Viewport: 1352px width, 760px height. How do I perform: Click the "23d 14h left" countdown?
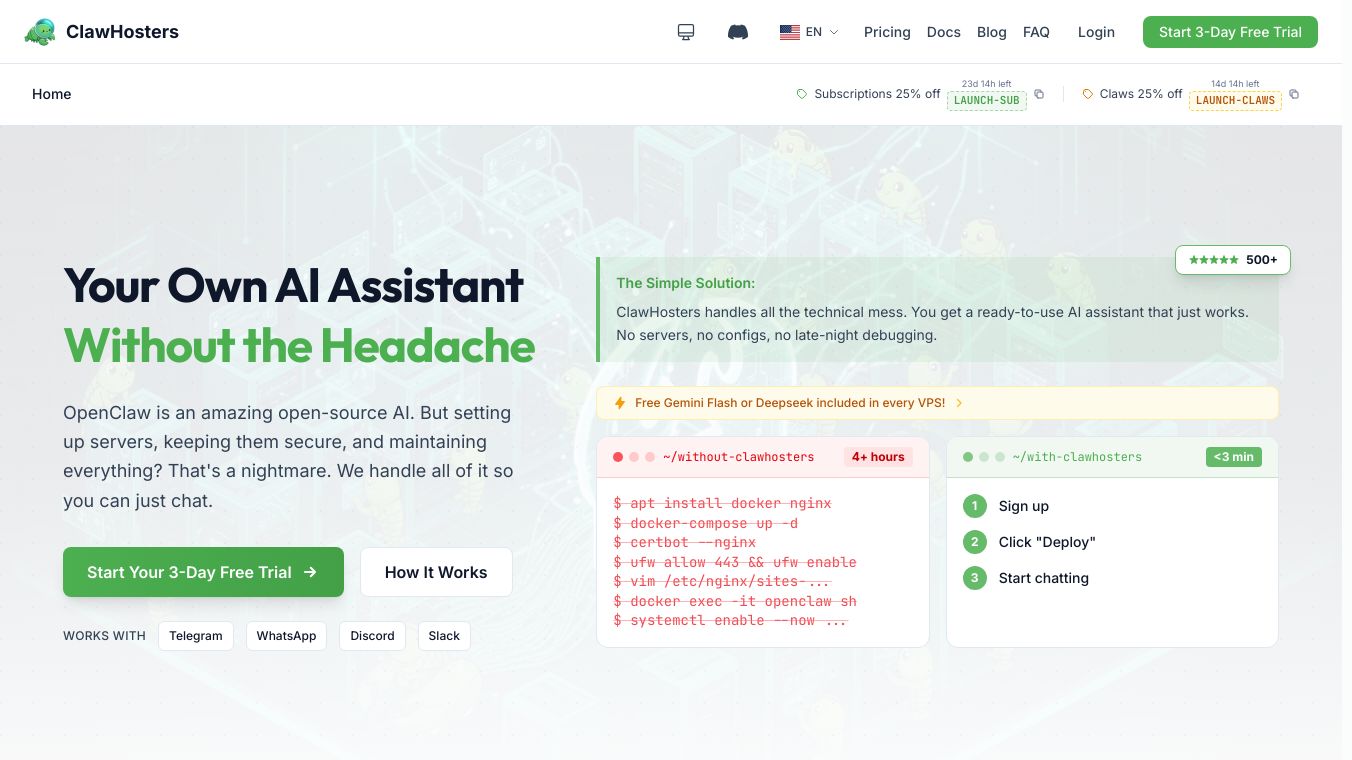point(987,84)
